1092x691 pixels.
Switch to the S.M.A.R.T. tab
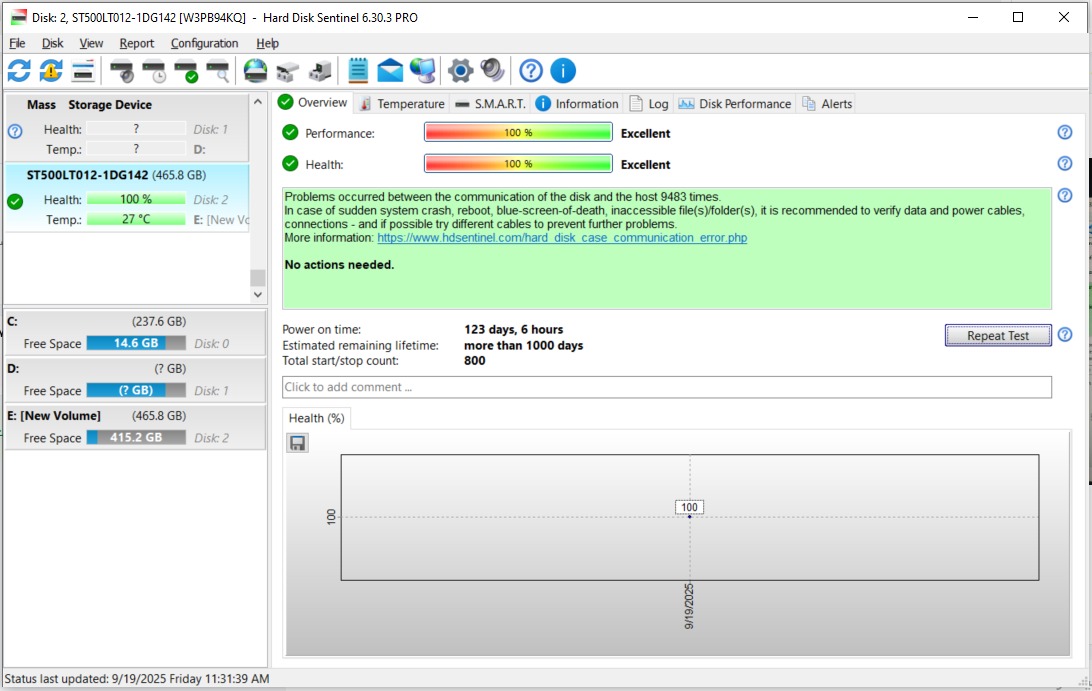click(490, 104)
